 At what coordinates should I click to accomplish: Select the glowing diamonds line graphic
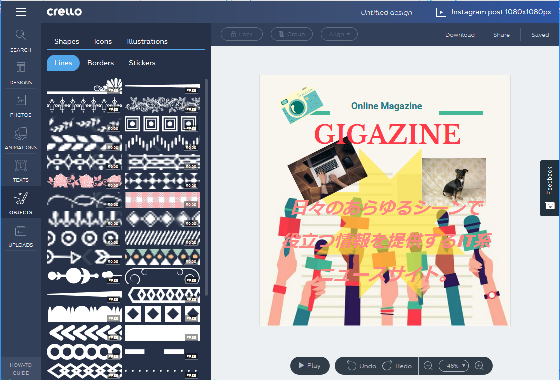coord(162,219)
